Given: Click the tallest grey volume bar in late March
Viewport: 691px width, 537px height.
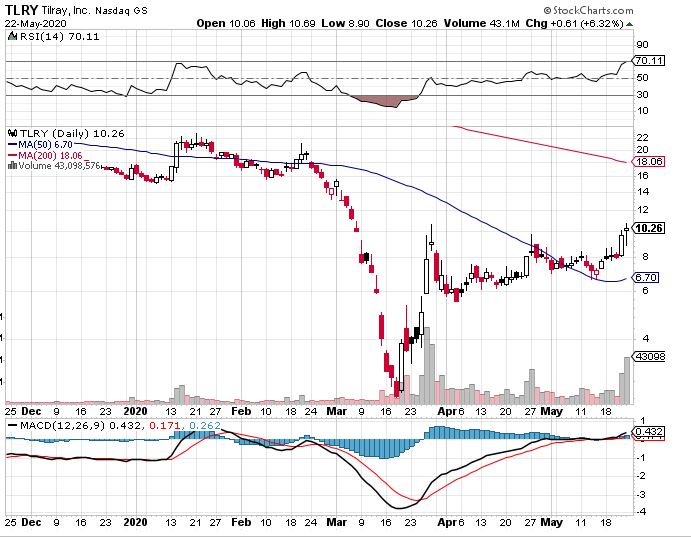Looking at the screenshot, I should pyautogui.click(x=427, y=366).
